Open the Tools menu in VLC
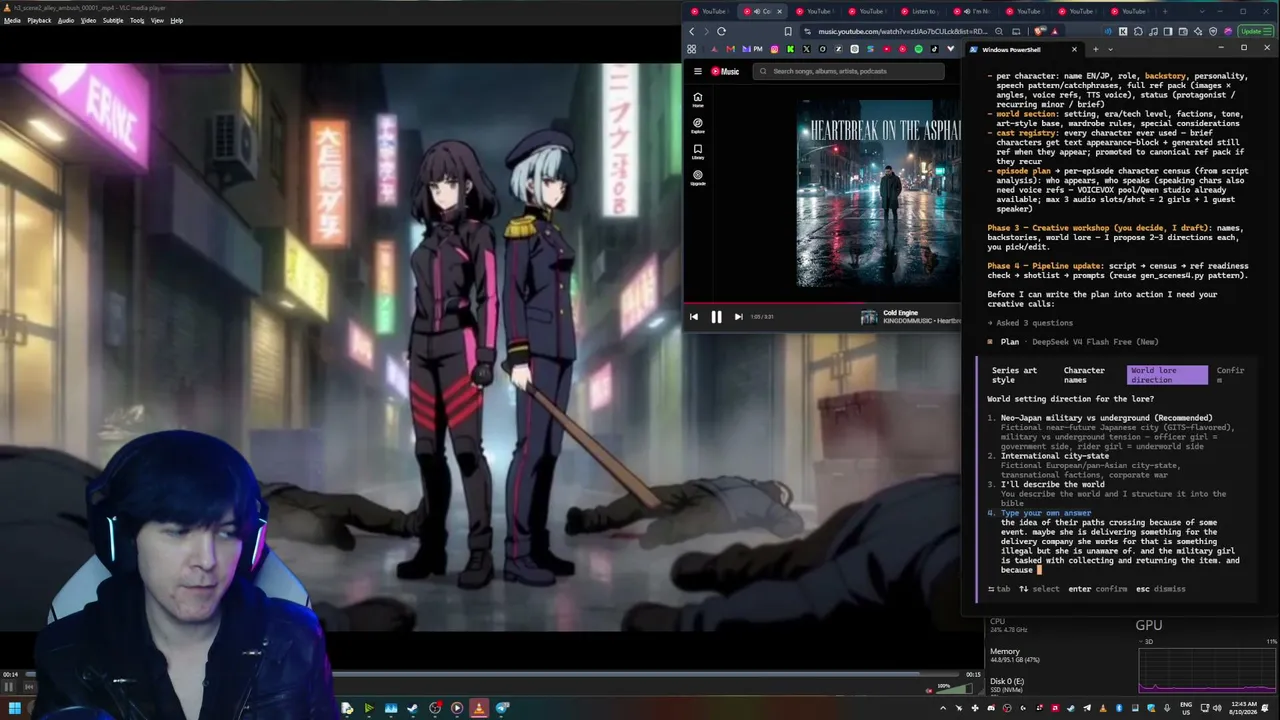 point(137,20)
